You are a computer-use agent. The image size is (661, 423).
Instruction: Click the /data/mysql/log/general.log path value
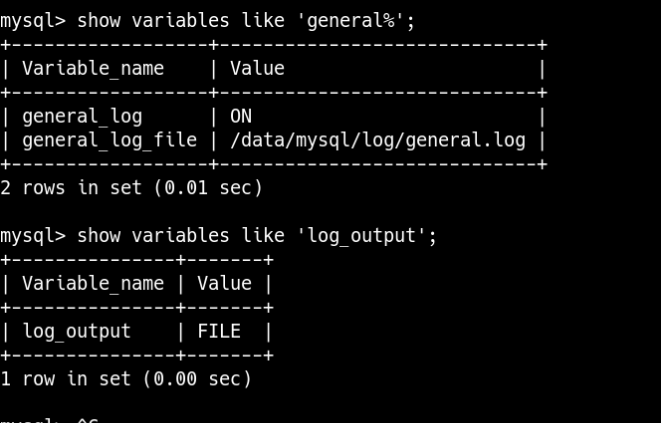(377, 140)
